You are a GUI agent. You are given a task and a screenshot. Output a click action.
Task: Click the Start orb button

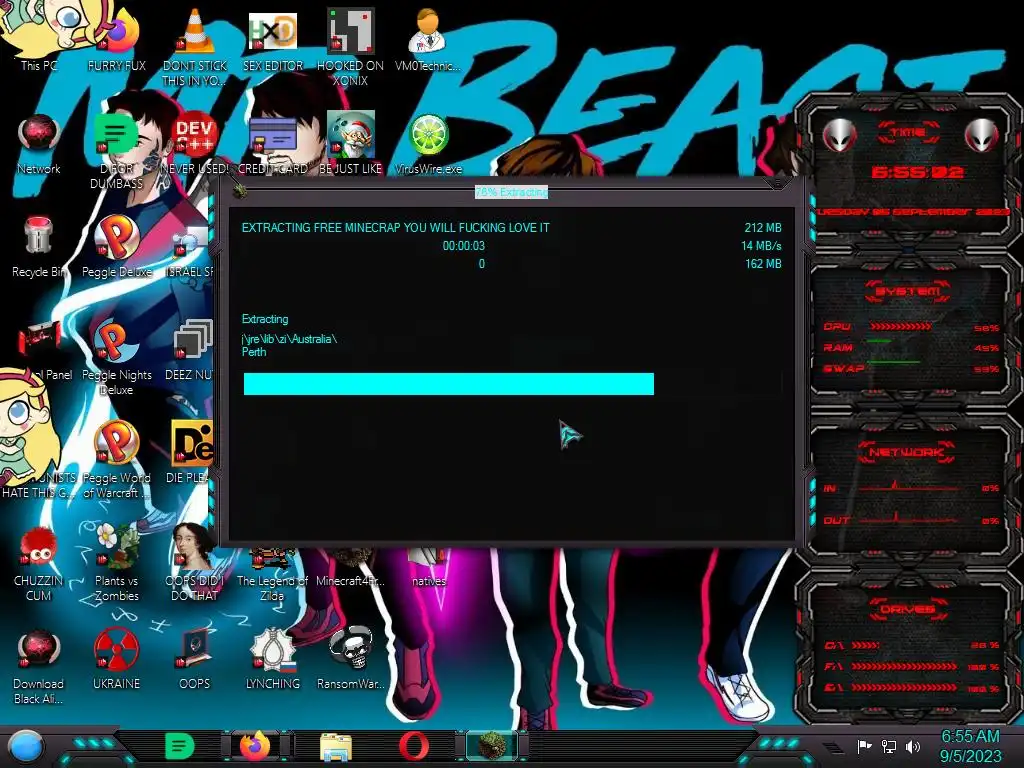click(x=26, y=747)
